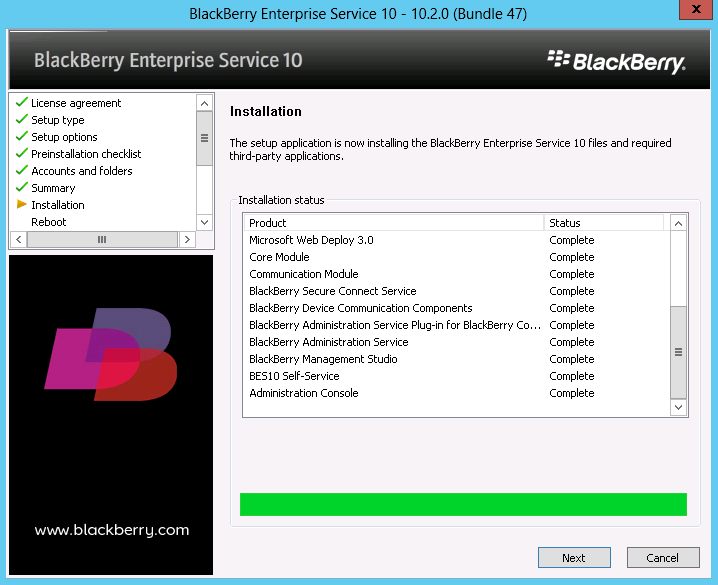The height and width of the screenshot is (585, 718).
Task: Select License agreement step
Action: click(x=76, y=103)
